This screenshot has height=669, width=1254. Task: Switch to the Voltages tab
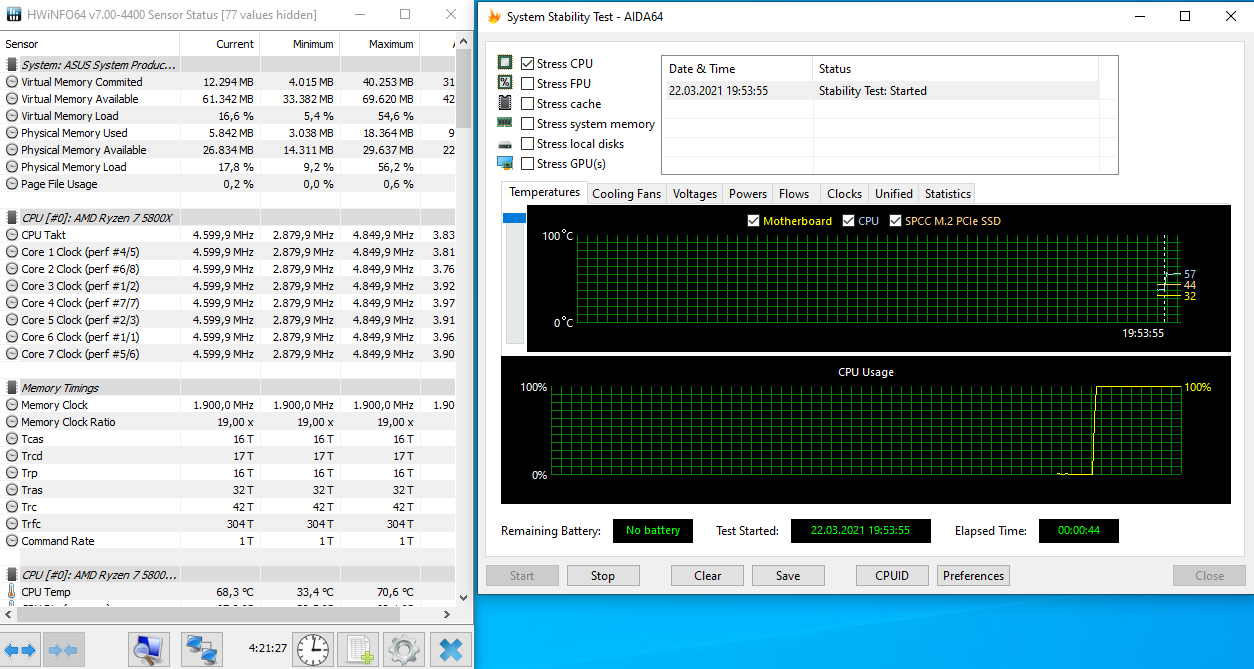click(694, 194)
